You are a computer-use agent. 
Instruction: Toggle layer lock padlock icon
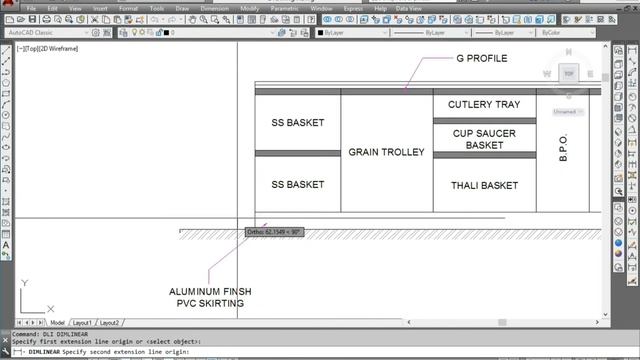[159, 33]
